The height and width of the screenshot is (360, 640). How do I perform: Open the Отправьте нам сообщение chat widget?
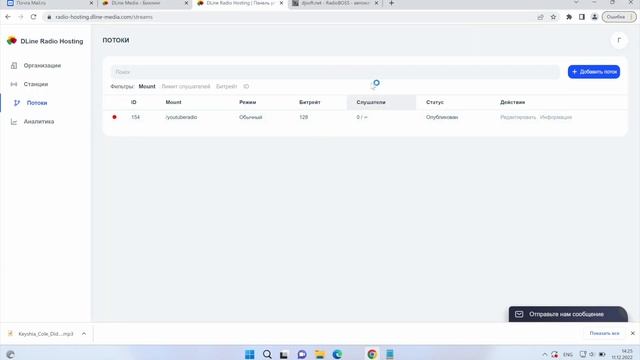(x=568, y=314)
